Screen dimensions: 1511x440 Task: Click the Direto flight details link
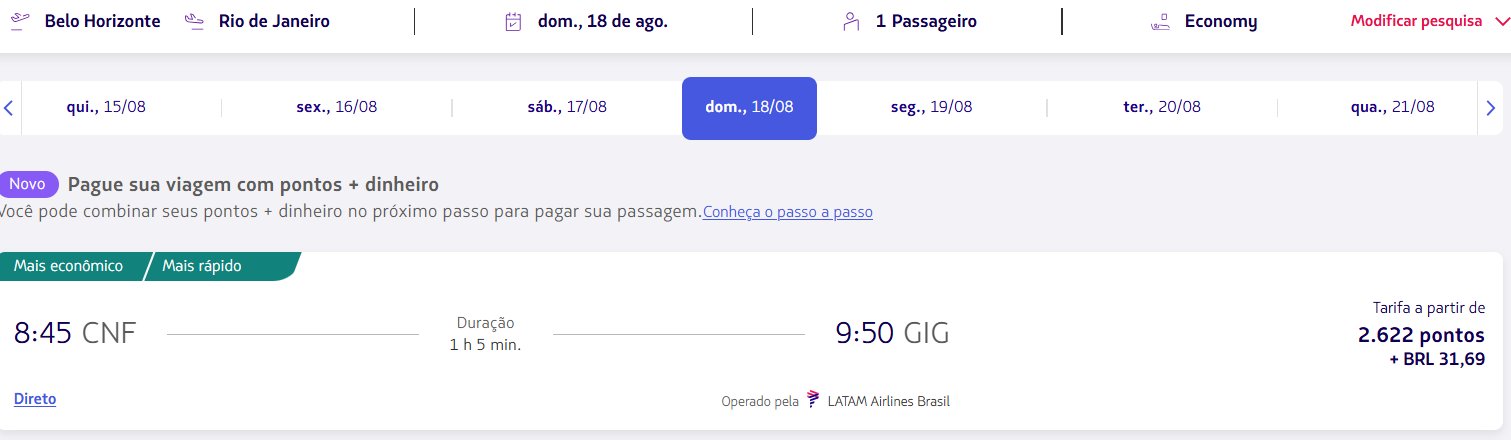pyautogui.click(x=35, y=399)
